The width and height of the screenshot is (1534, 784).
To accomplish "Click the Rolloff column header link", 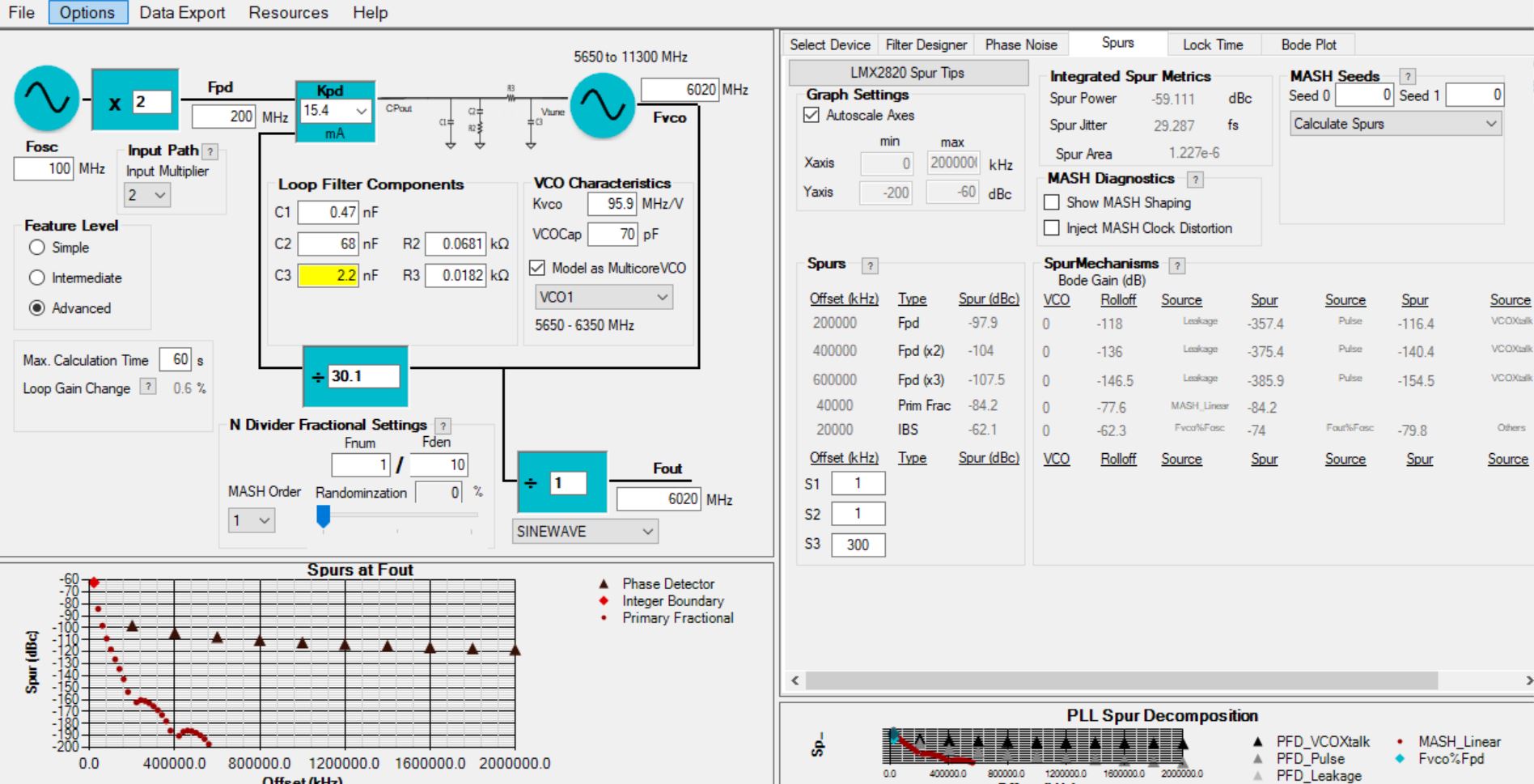I will tap(1117, 300).
